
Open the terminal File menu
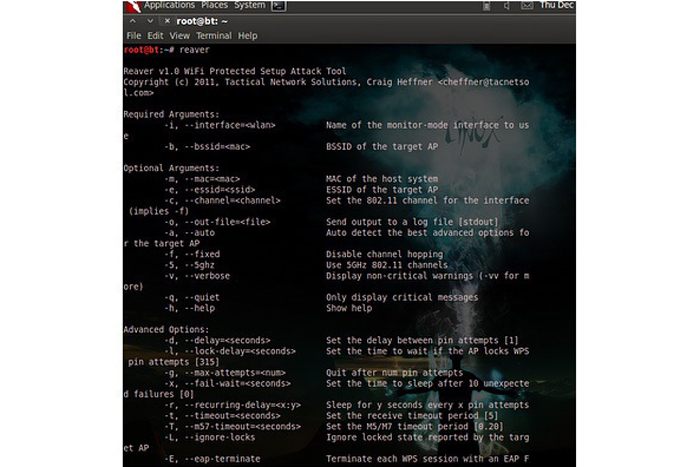click(133, 36)
